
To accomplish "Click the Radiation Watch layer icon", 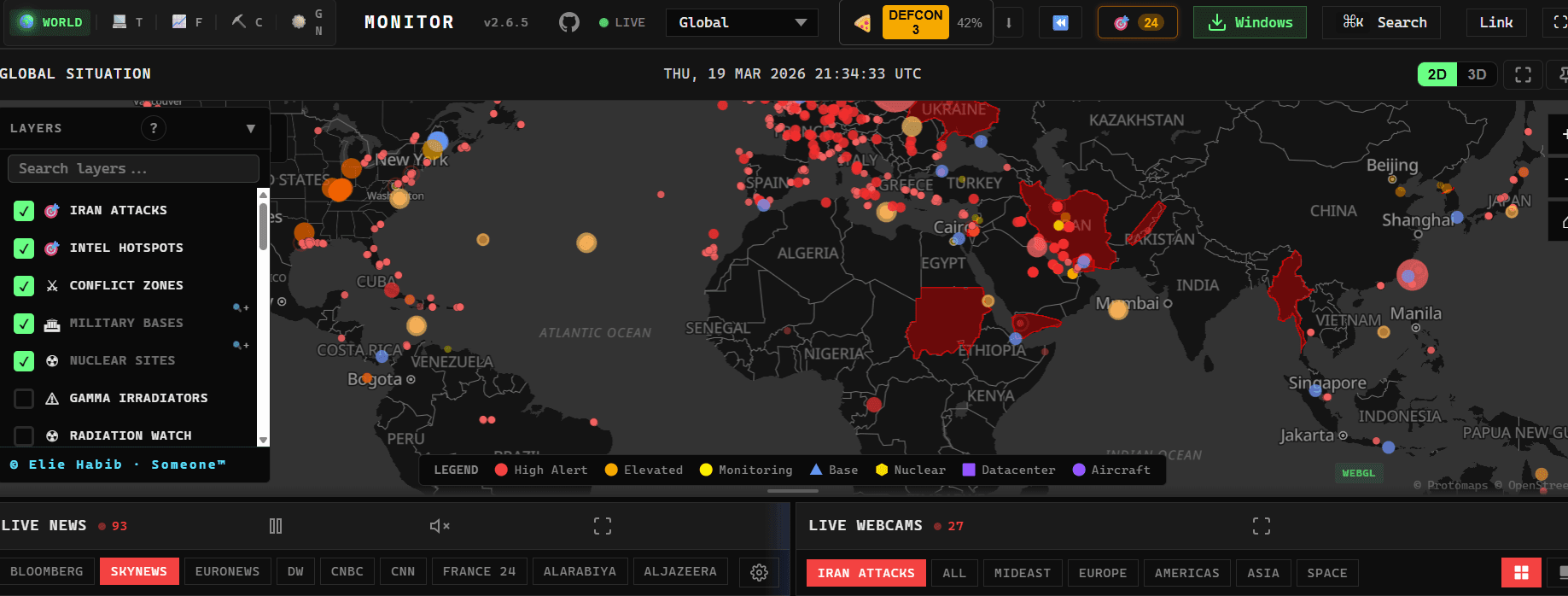I will (x=52, y=436).
